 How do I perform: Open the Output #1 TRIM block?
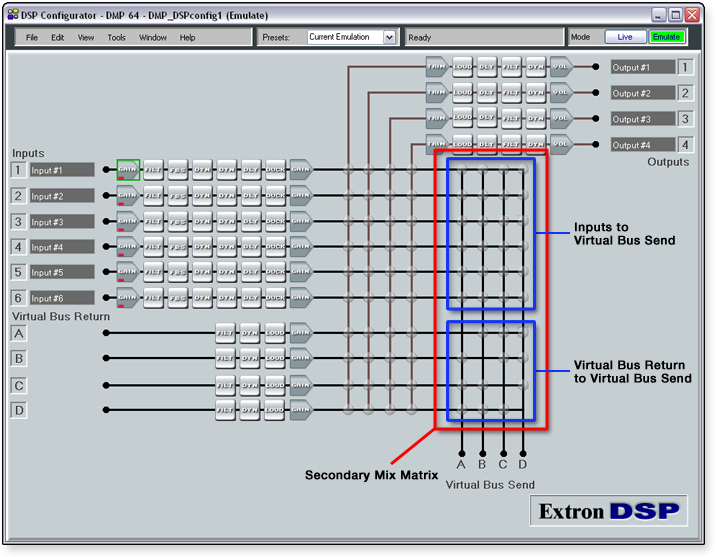pyautogui.click(x=437, y=67)
